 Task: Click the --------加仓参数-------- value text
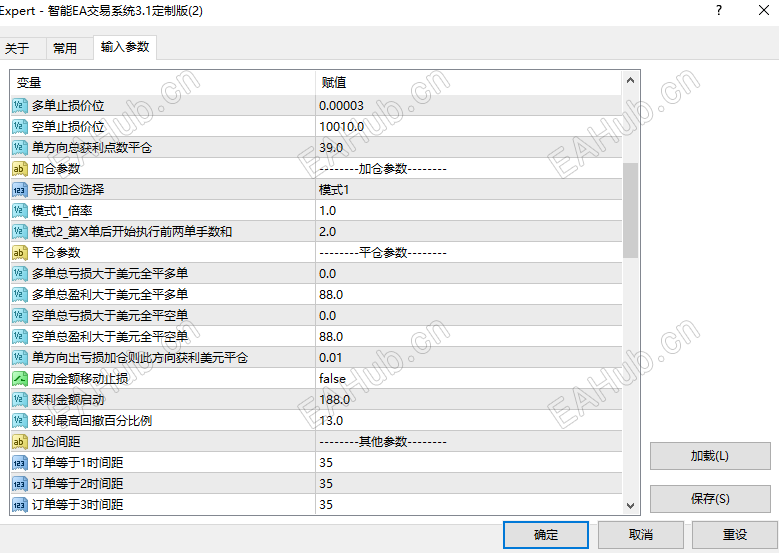(383, 169)
